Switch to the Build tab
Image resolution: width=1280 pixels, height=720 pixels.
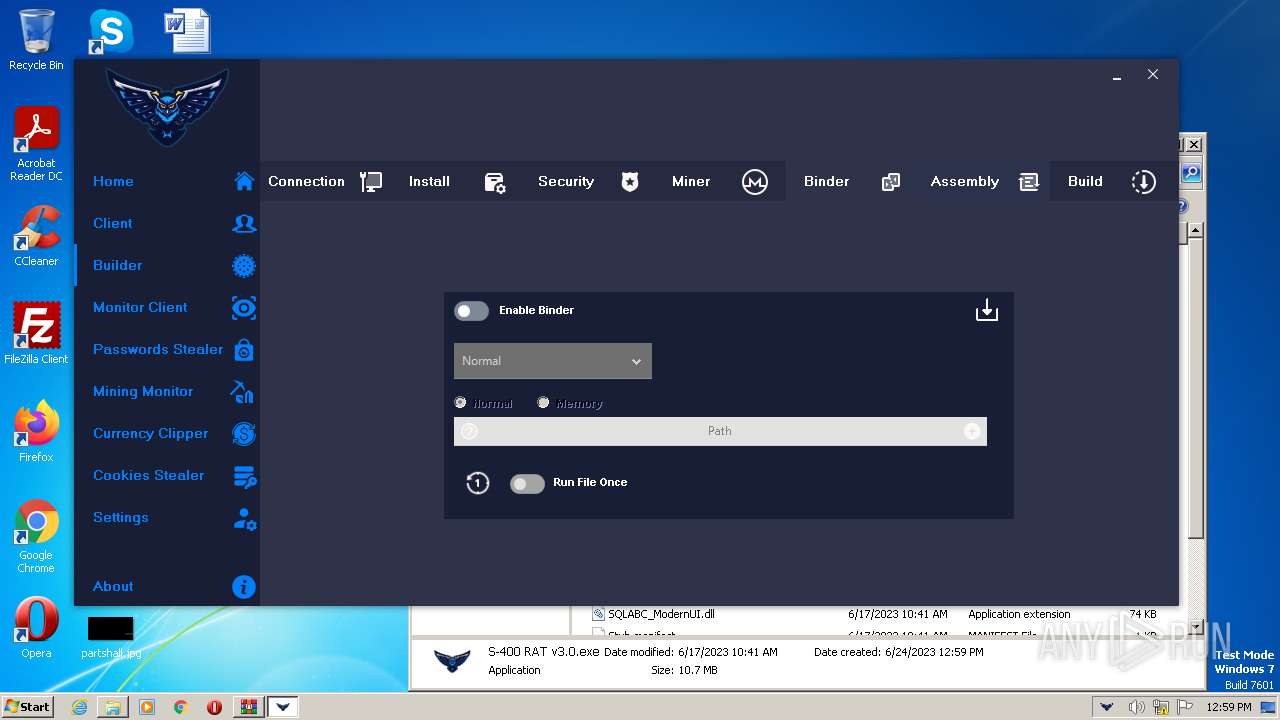(x=1112, y=181)
